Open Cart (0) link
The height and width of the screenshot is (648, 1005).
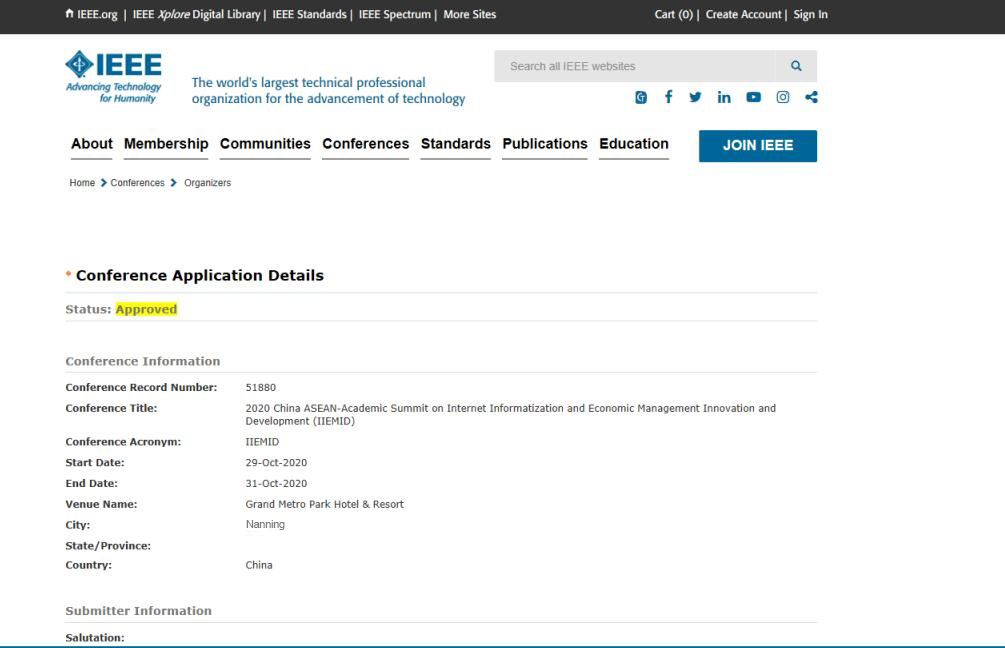click(x=674, y=14)
